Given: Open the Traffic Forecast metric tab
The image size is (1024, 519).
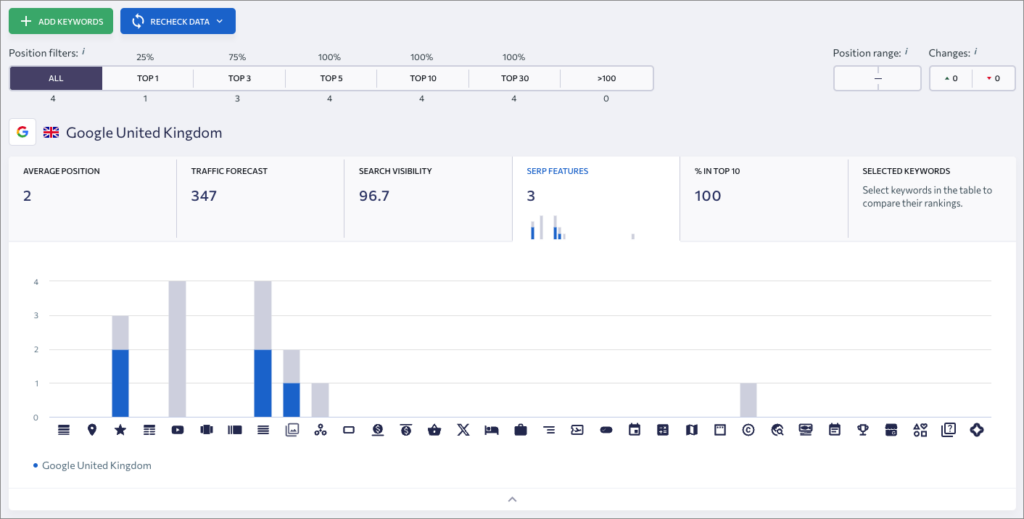Looking at the screenshot, I should [x=261, y=198].
